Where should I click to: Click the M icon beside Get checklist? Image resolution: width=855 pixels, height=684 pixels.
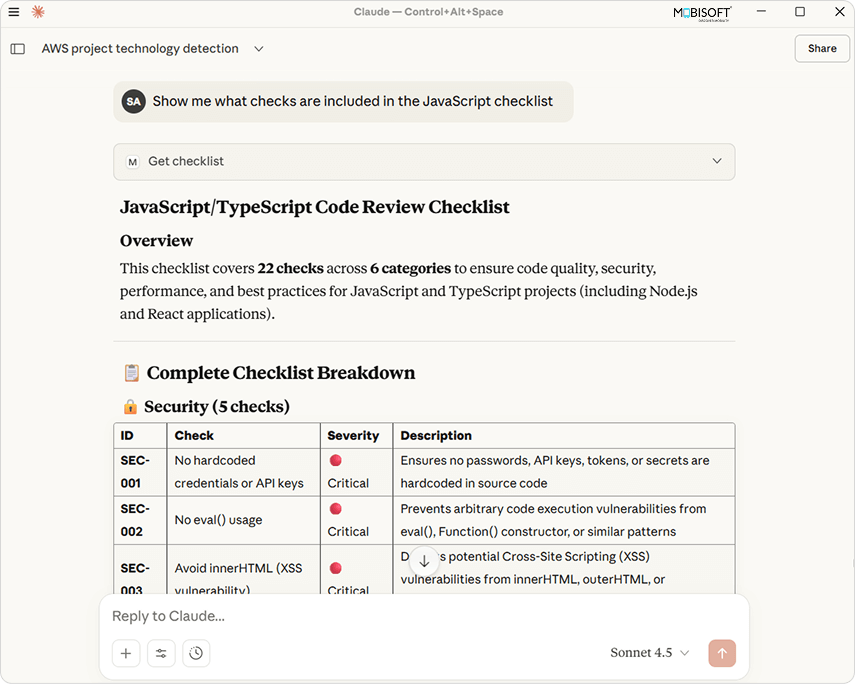coord(133,161)
